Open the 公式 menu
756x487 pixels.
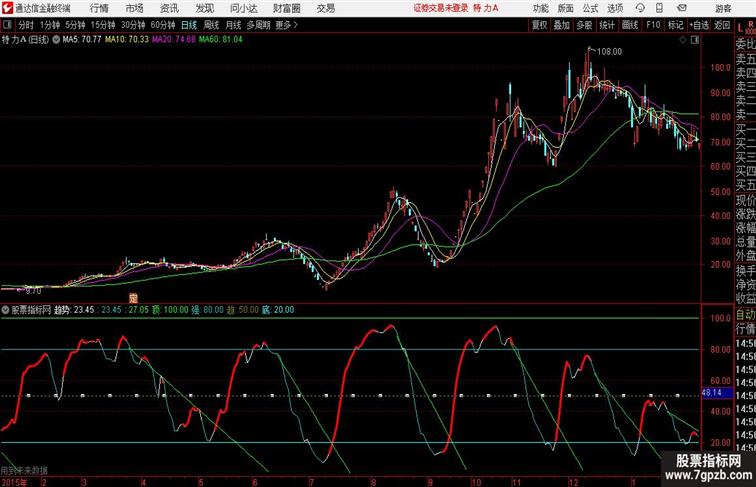(590, 8)
